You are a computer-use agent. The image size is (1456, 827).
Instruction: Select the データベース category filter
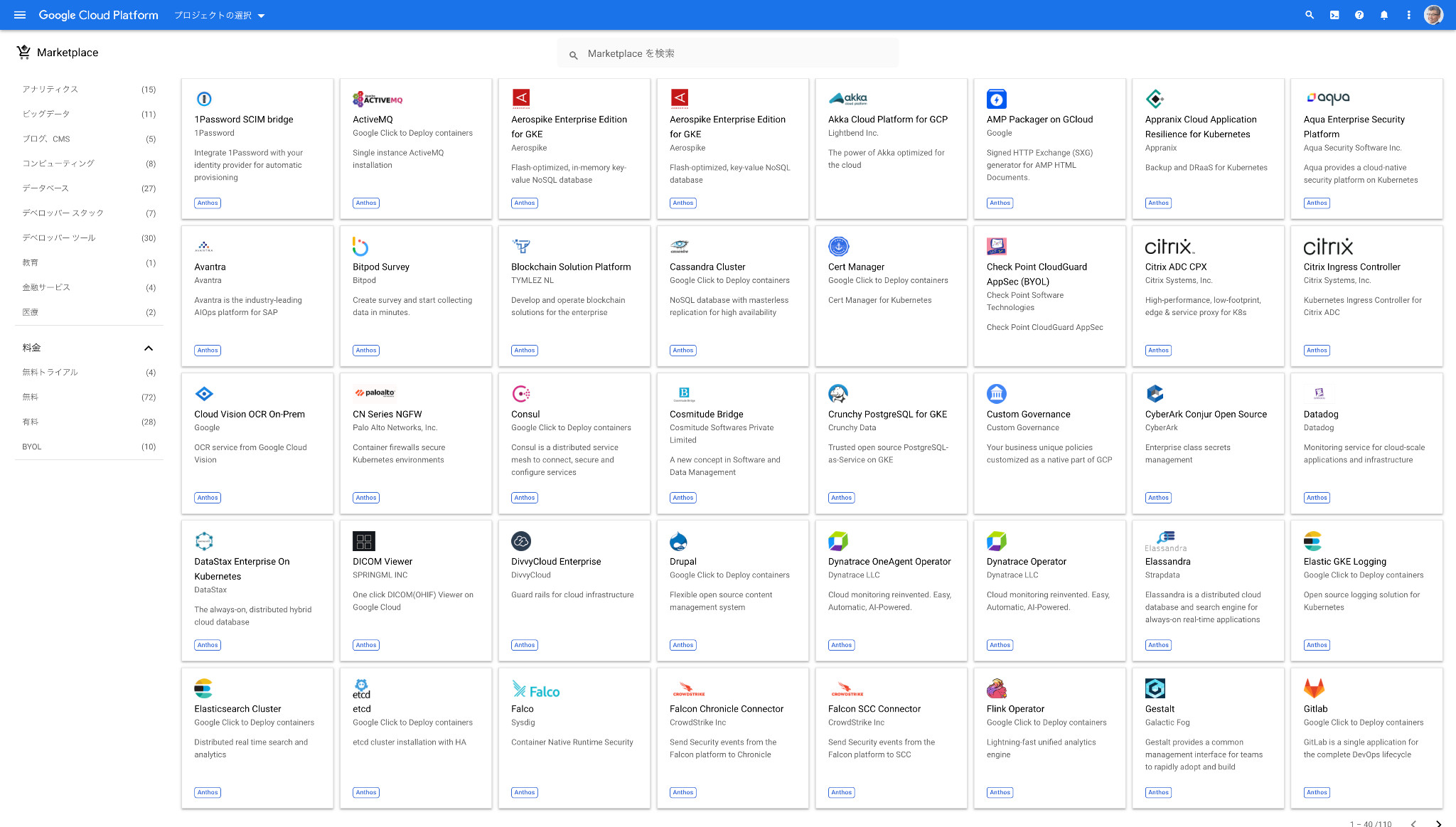pos(45,188)
